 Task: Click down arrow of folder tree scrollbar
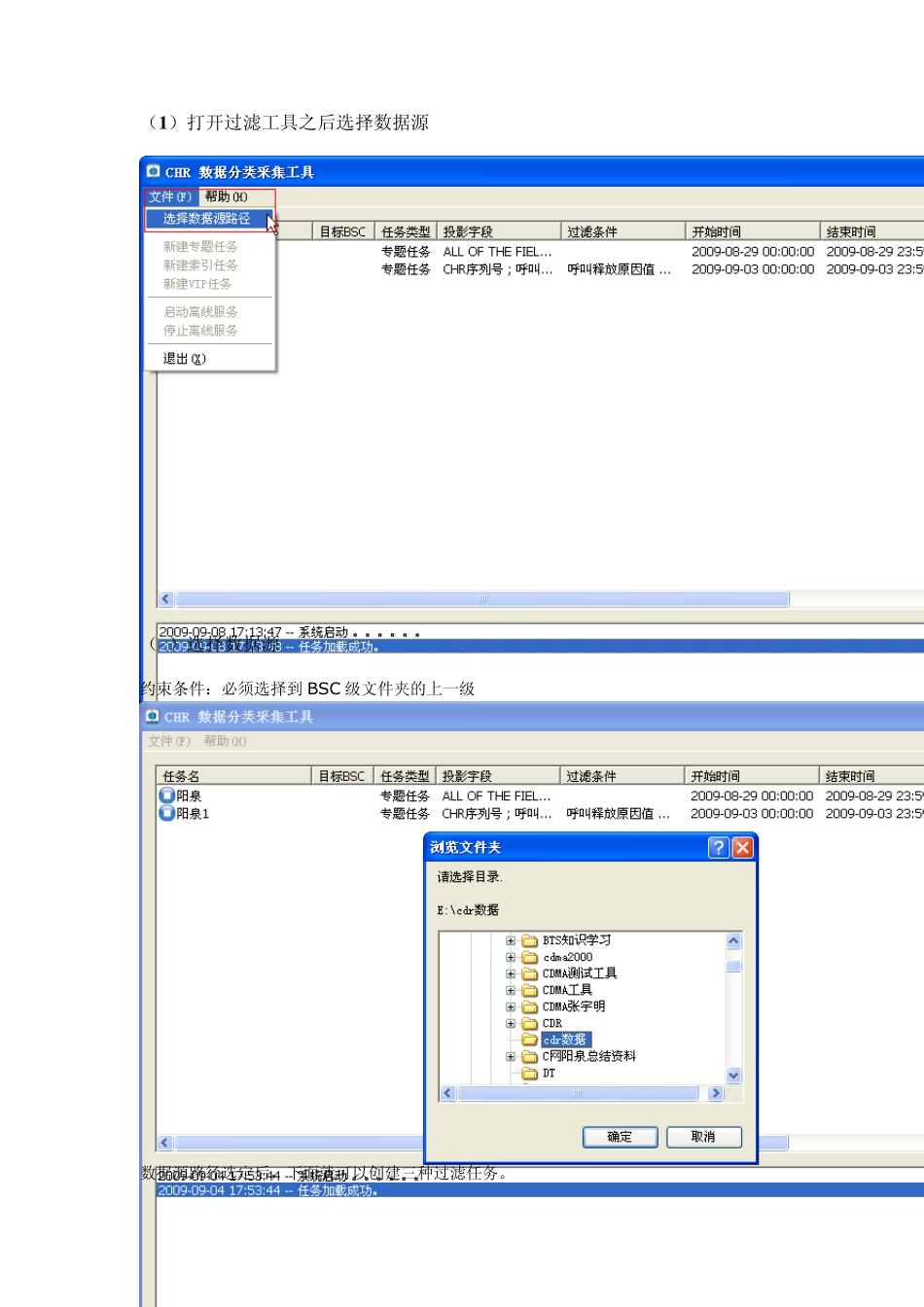click(733, 1076)
